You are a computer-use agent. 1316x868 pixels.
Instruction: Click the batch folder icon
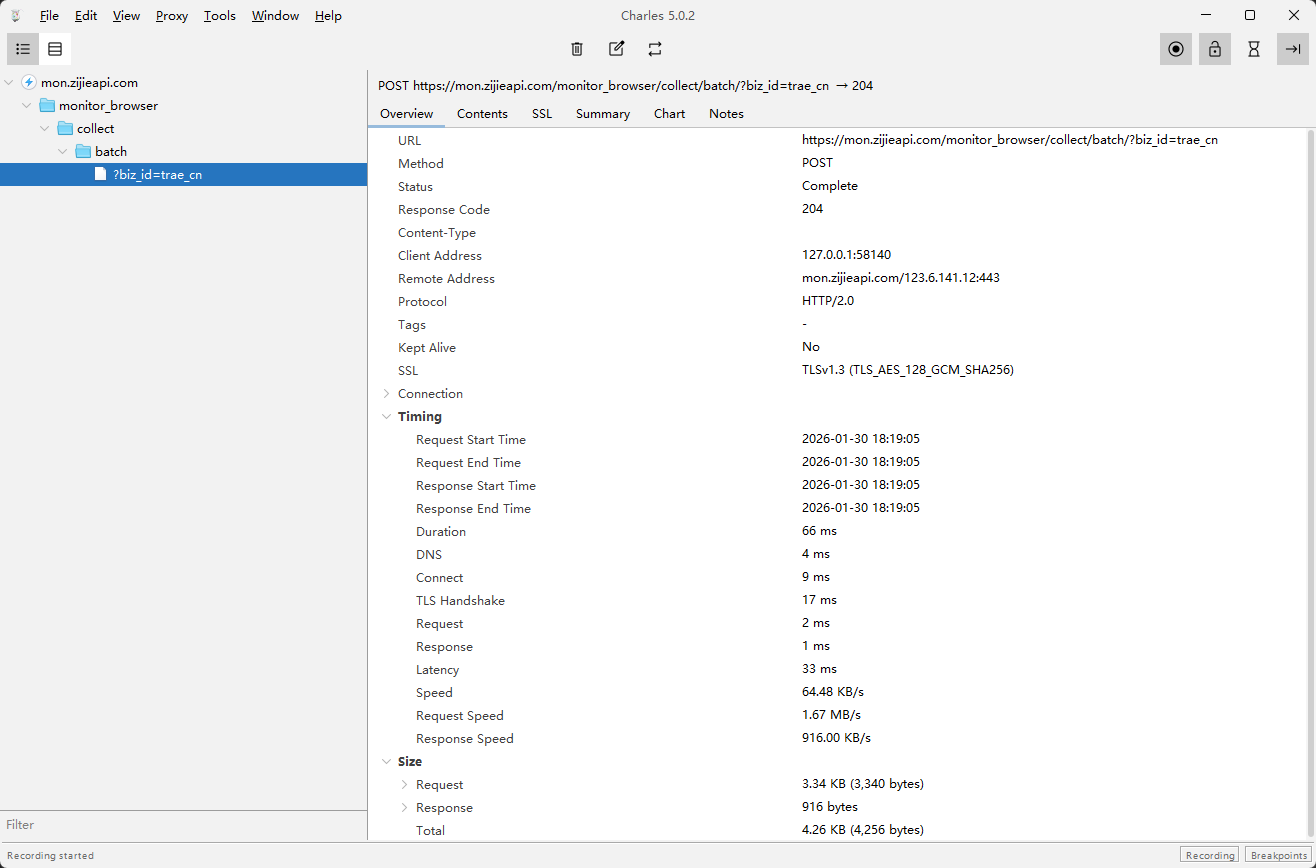(83, 152)
